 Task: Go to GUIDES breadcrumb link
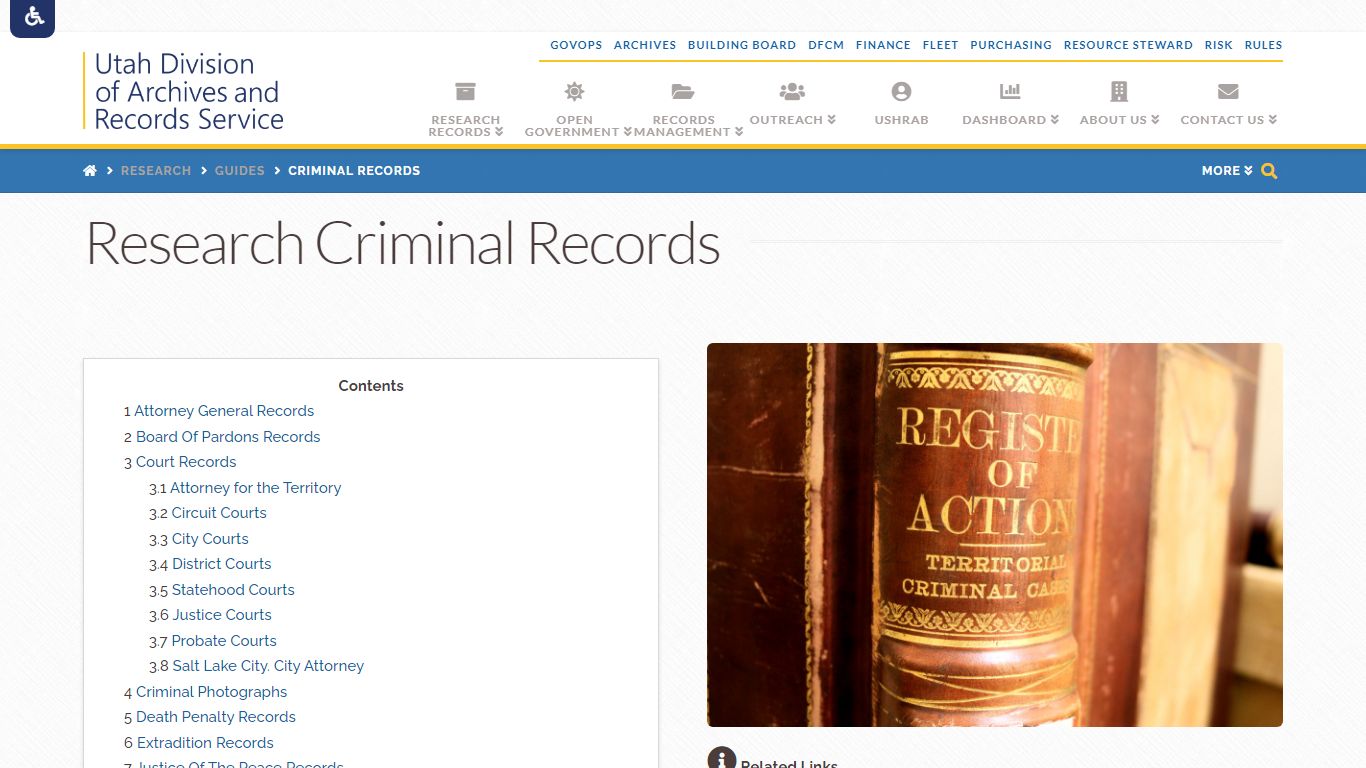point(240,171)
